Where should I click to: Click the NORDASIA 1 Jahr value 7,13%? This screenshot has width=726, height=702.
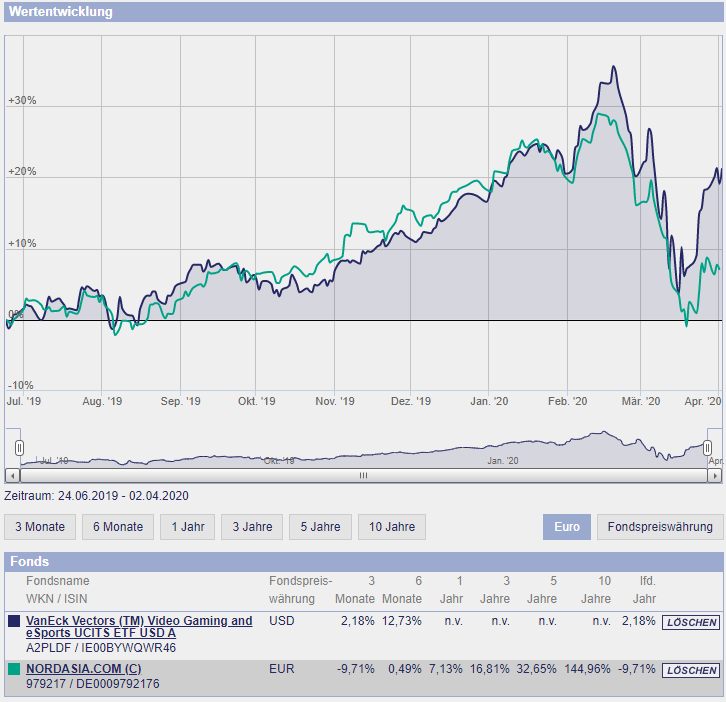click(x=445, y=669)
